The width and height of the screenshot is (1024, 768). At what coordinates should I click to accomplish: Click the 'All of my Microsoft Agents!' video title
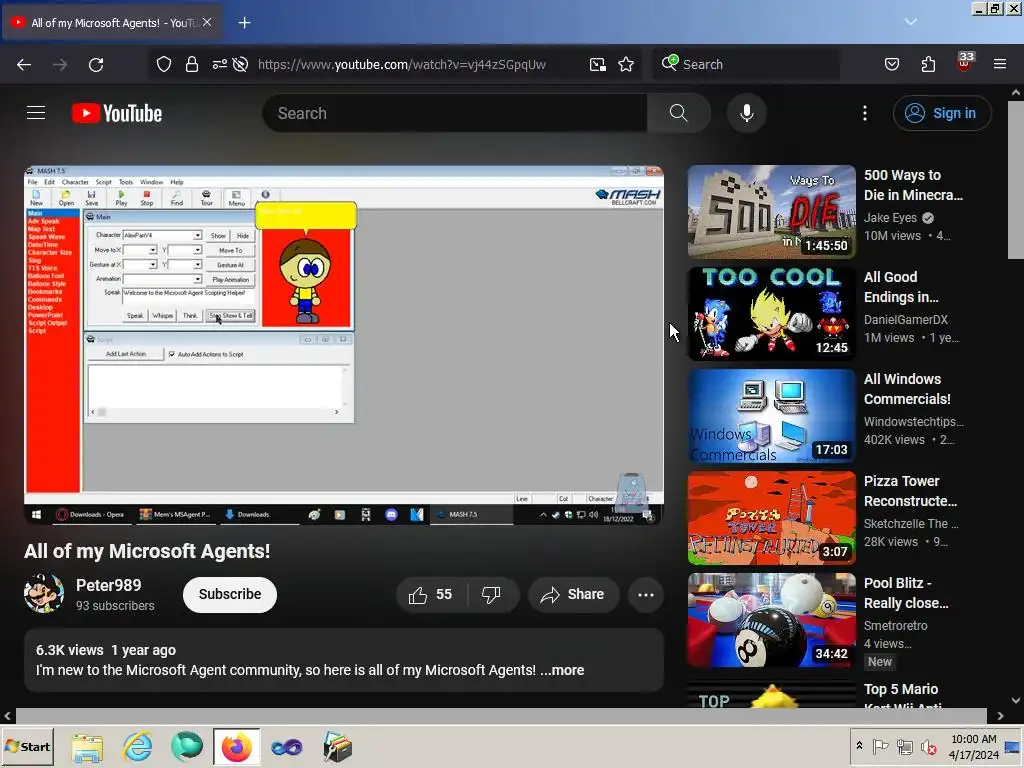click(x=147, y=551)
